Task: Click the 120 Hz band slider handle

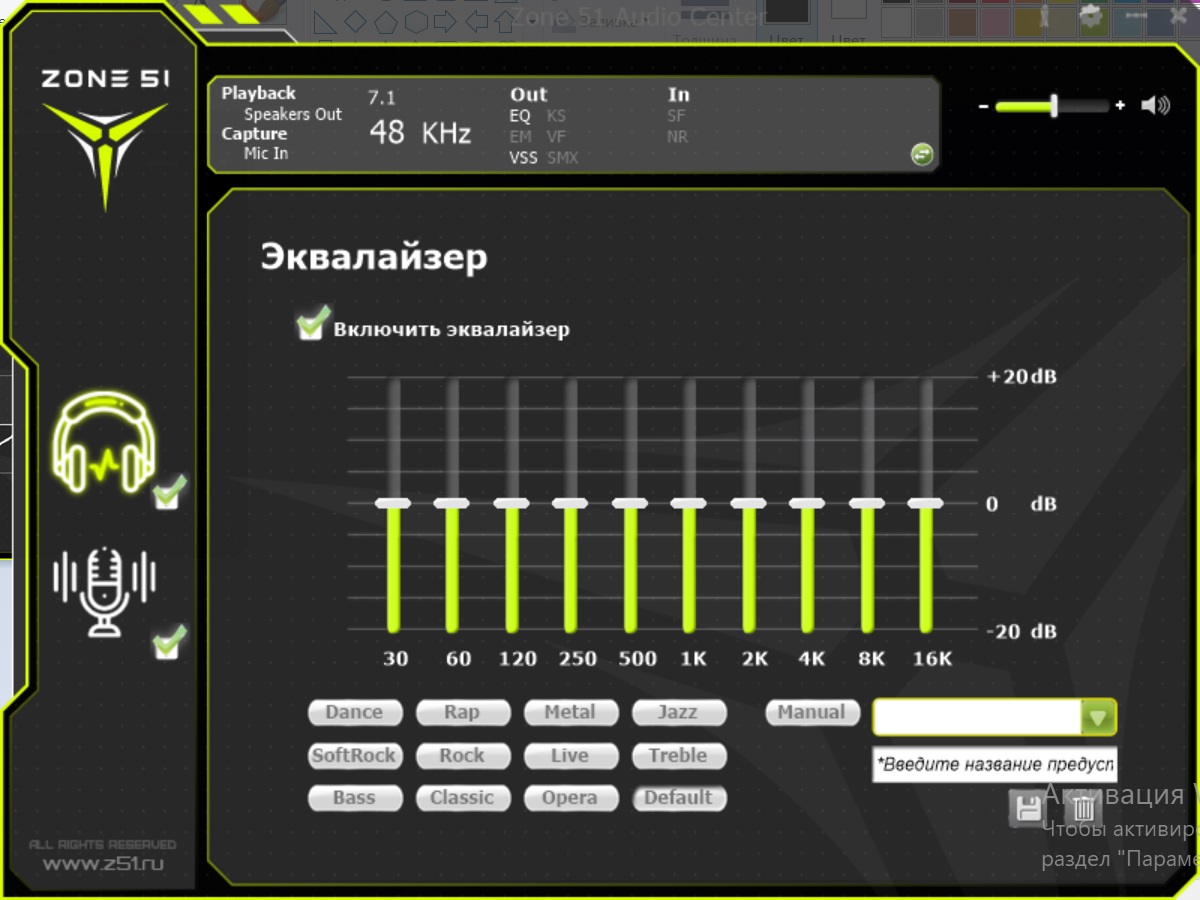Action: tap(512, 503)
